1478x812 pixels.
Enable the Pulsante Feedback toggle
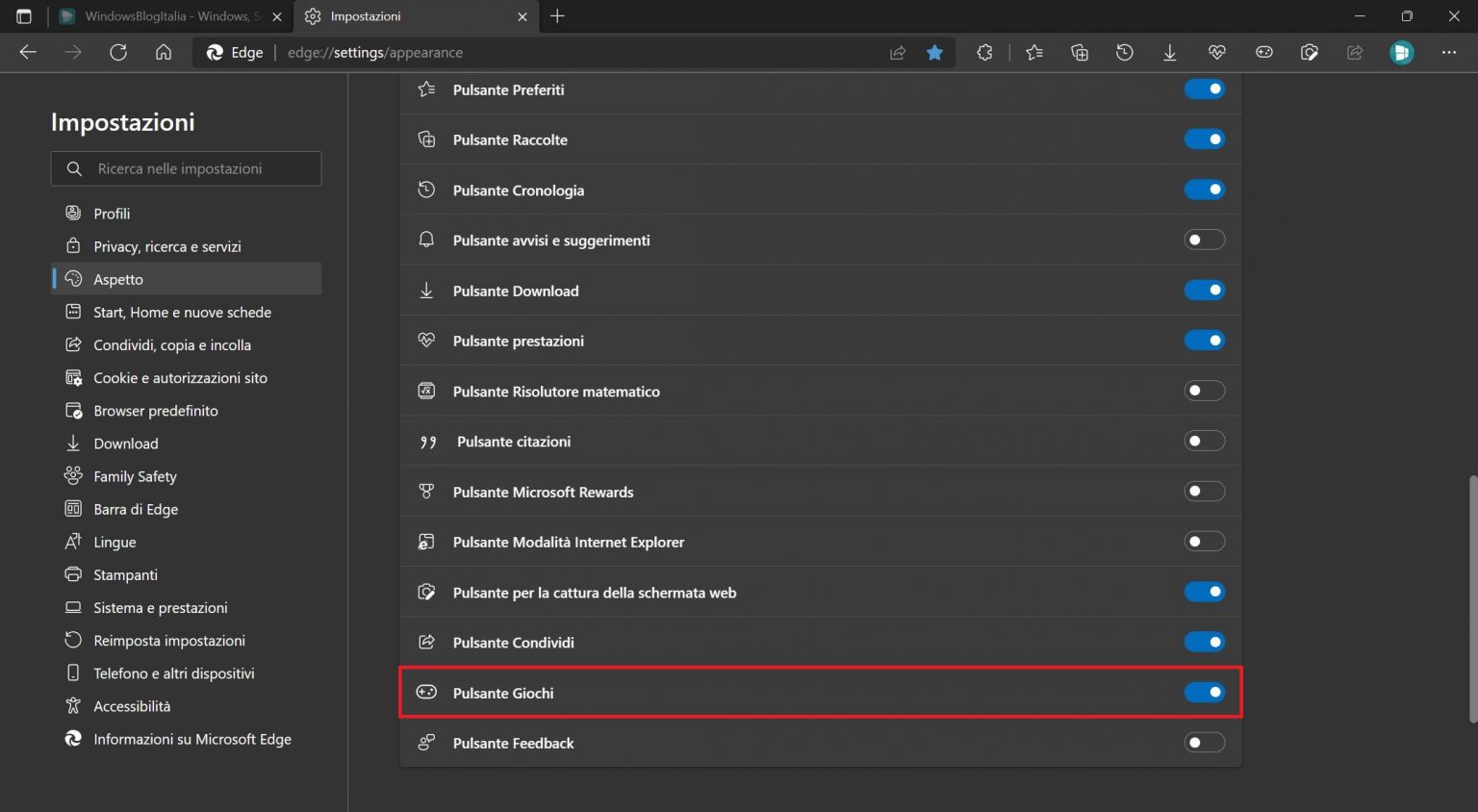tap(1205, 742)
